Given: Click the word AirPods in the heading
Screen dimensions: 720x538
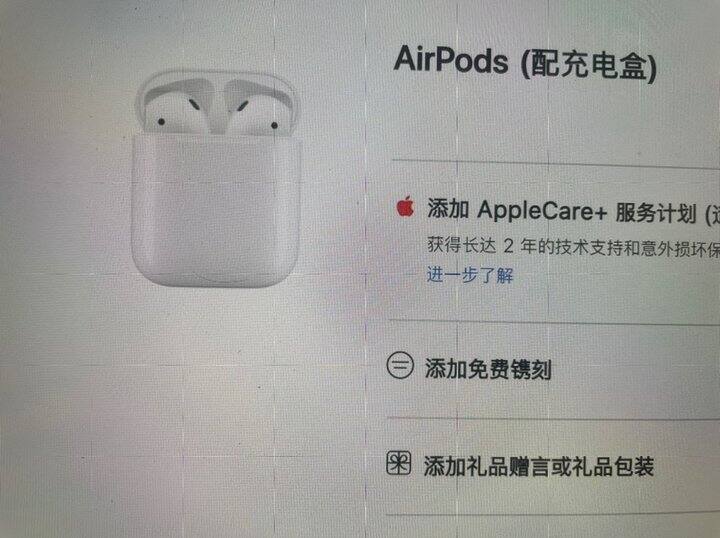Looking at the screenshot, I should tap(451, 60).
